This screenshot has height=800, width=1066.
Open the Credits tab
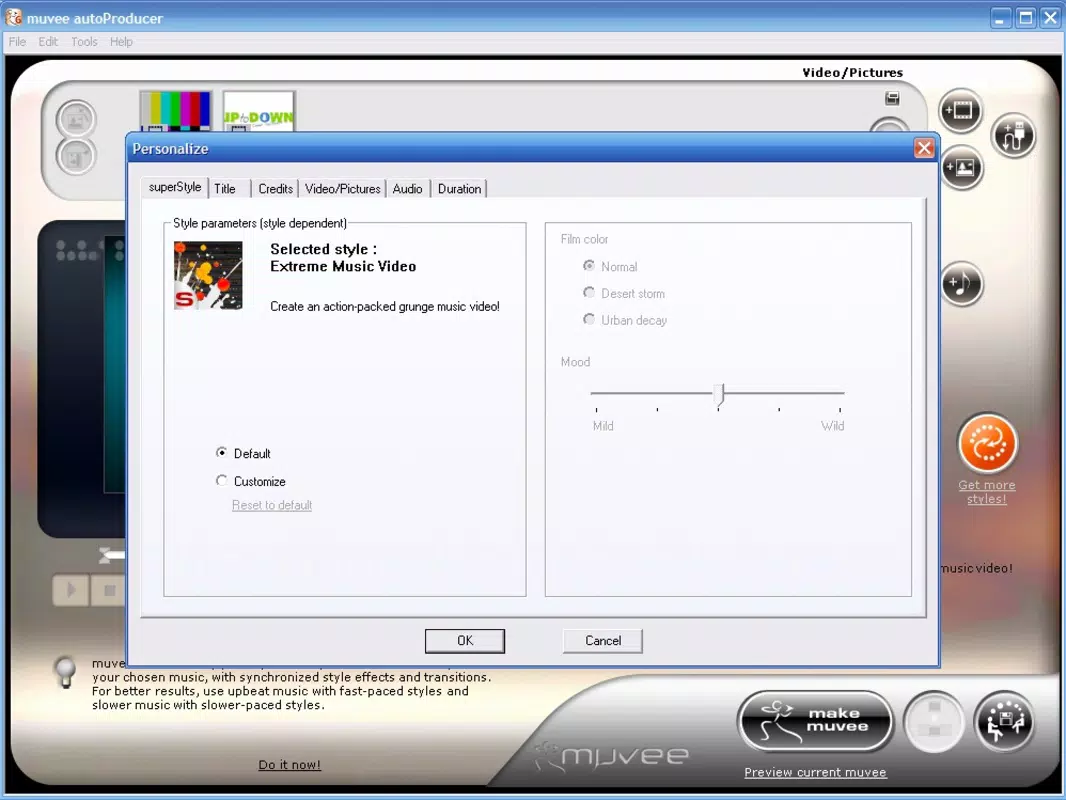click(x=275, y=189)
